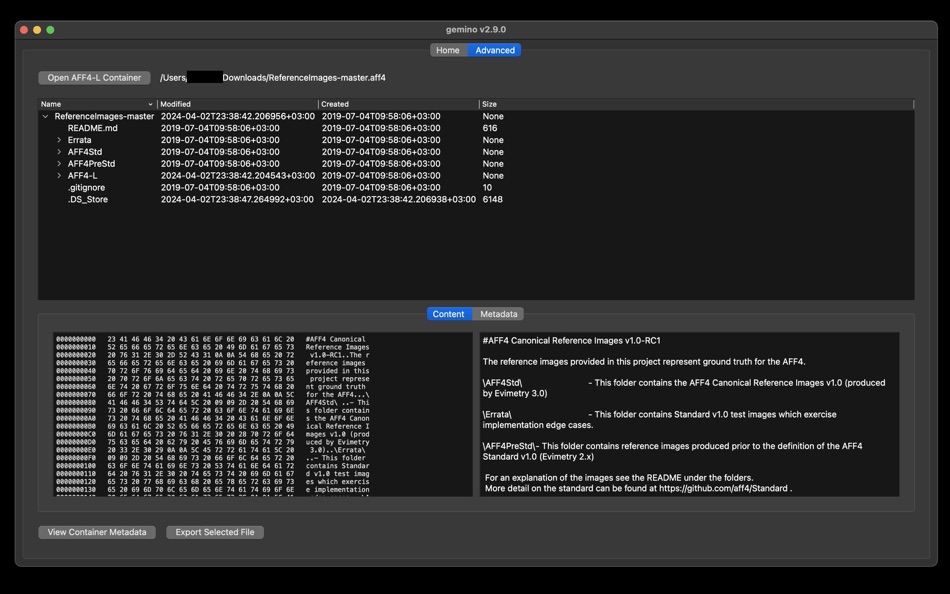Viewport: 950px width, 594px height.
Task: Select the .DS_Store file
Action: coord(87,199)
